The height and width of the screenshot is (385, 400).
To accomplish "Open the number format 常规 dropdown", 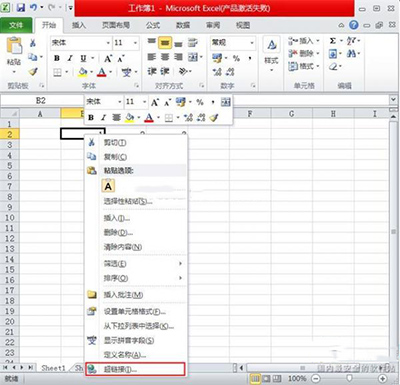I will click(x=252, y=43).
